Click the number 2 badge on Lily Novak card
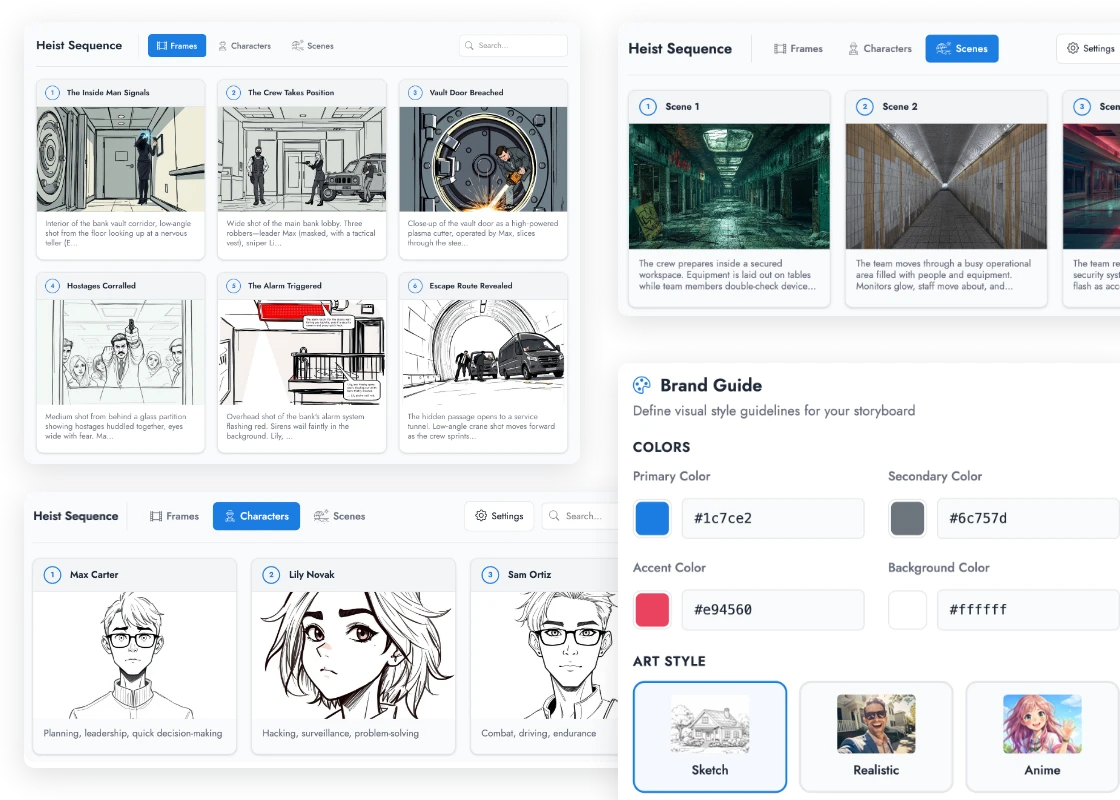This screenshot has height=800, width=1120. point(271,575)
